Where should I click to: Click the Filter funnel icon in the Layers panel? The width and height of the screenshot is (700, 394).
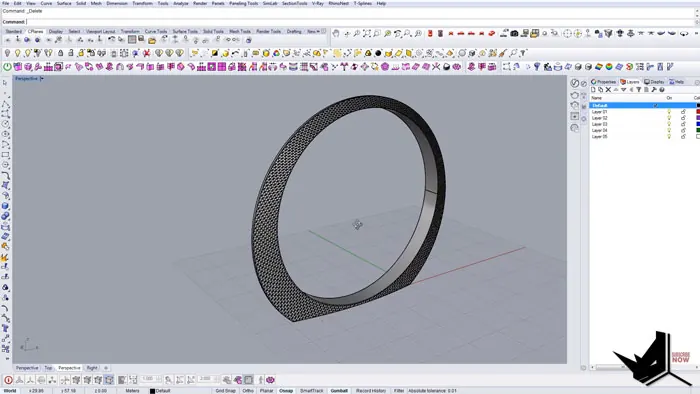coord(639,90)
